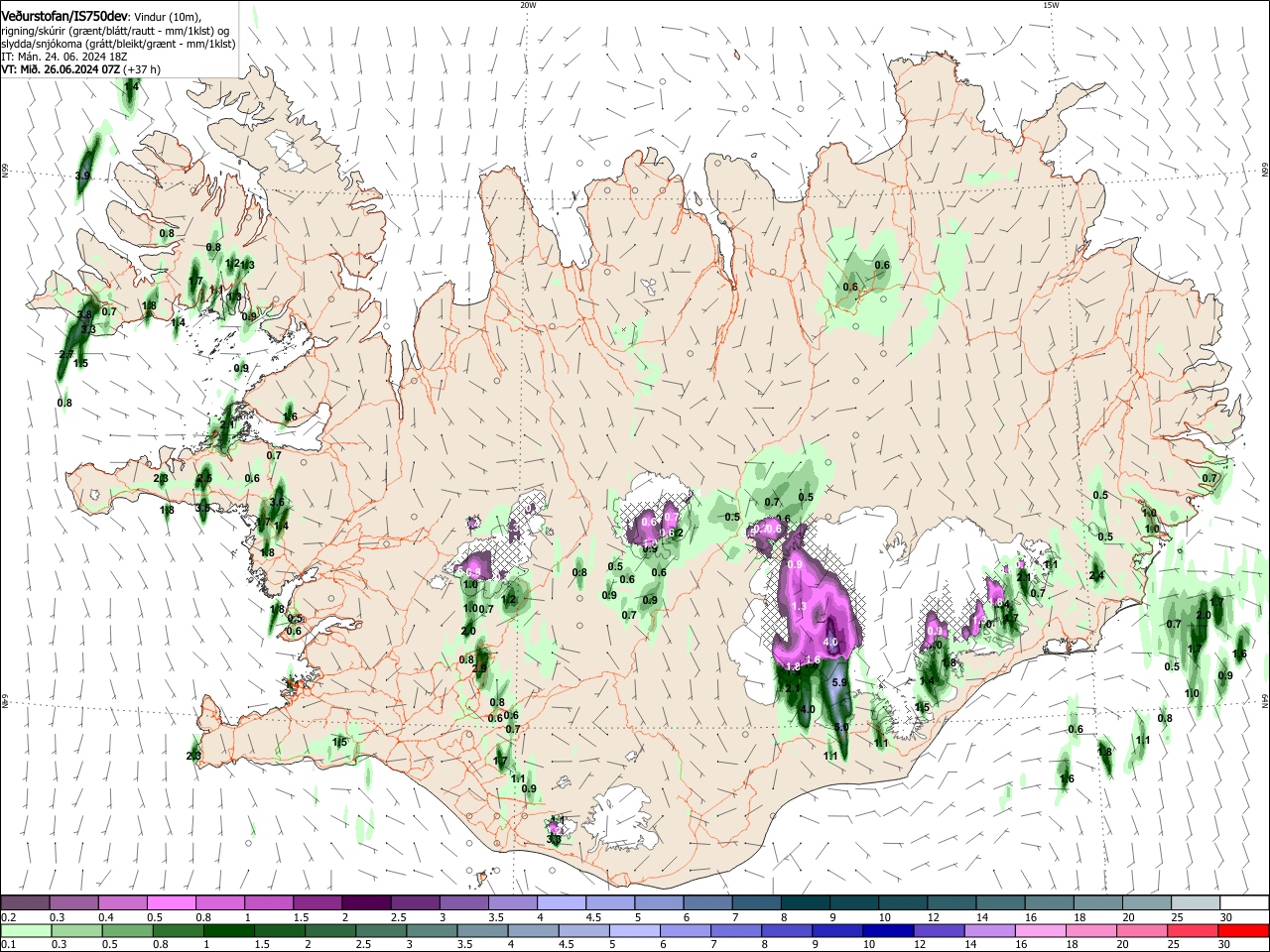Click the '3.9' precipitation value off northwest coast
This screenshot has width=1270, height=952.
point(82,176)
